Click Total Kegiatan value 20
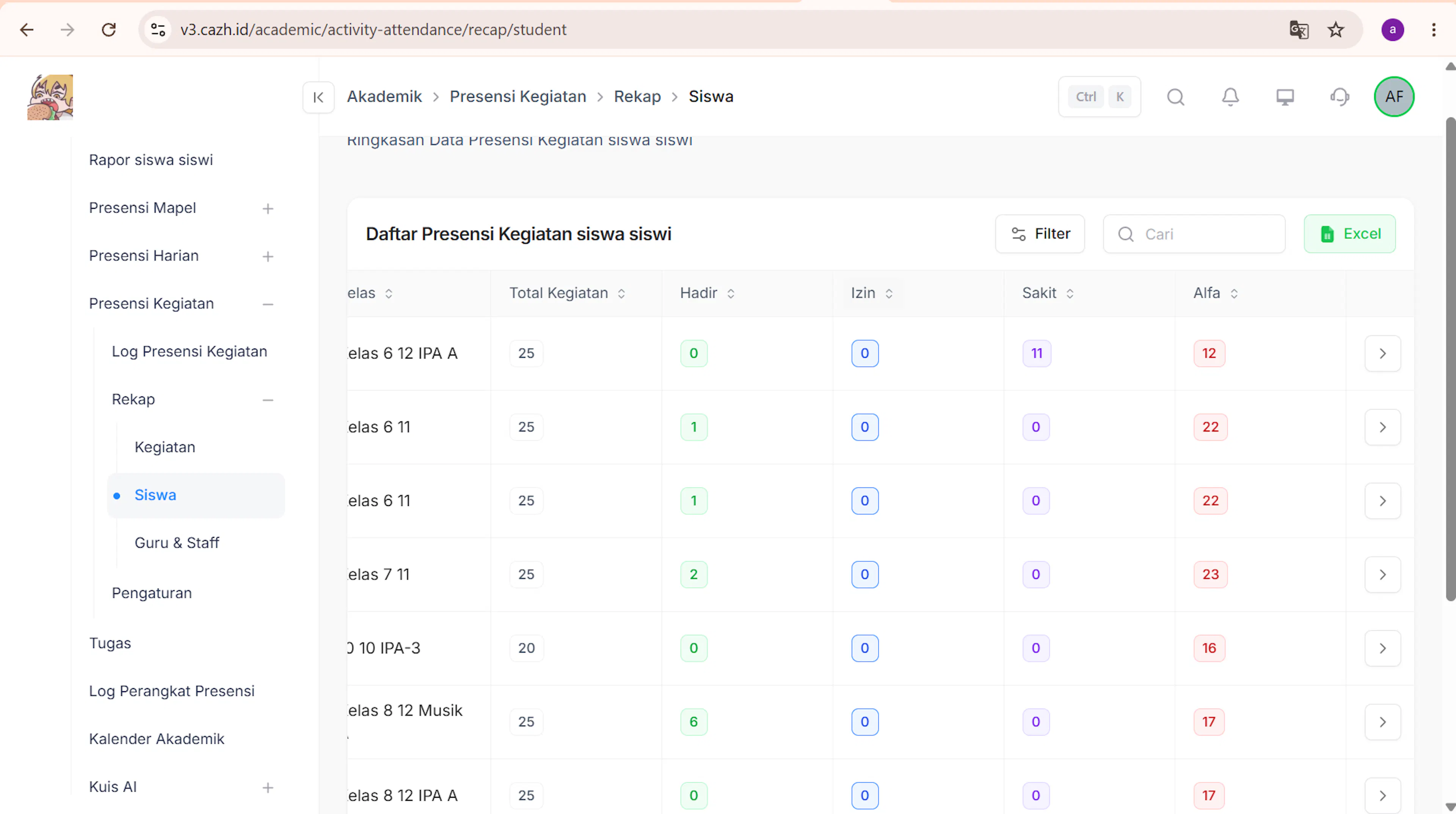This screenshot has width=1456, height=814. [526, 648]
